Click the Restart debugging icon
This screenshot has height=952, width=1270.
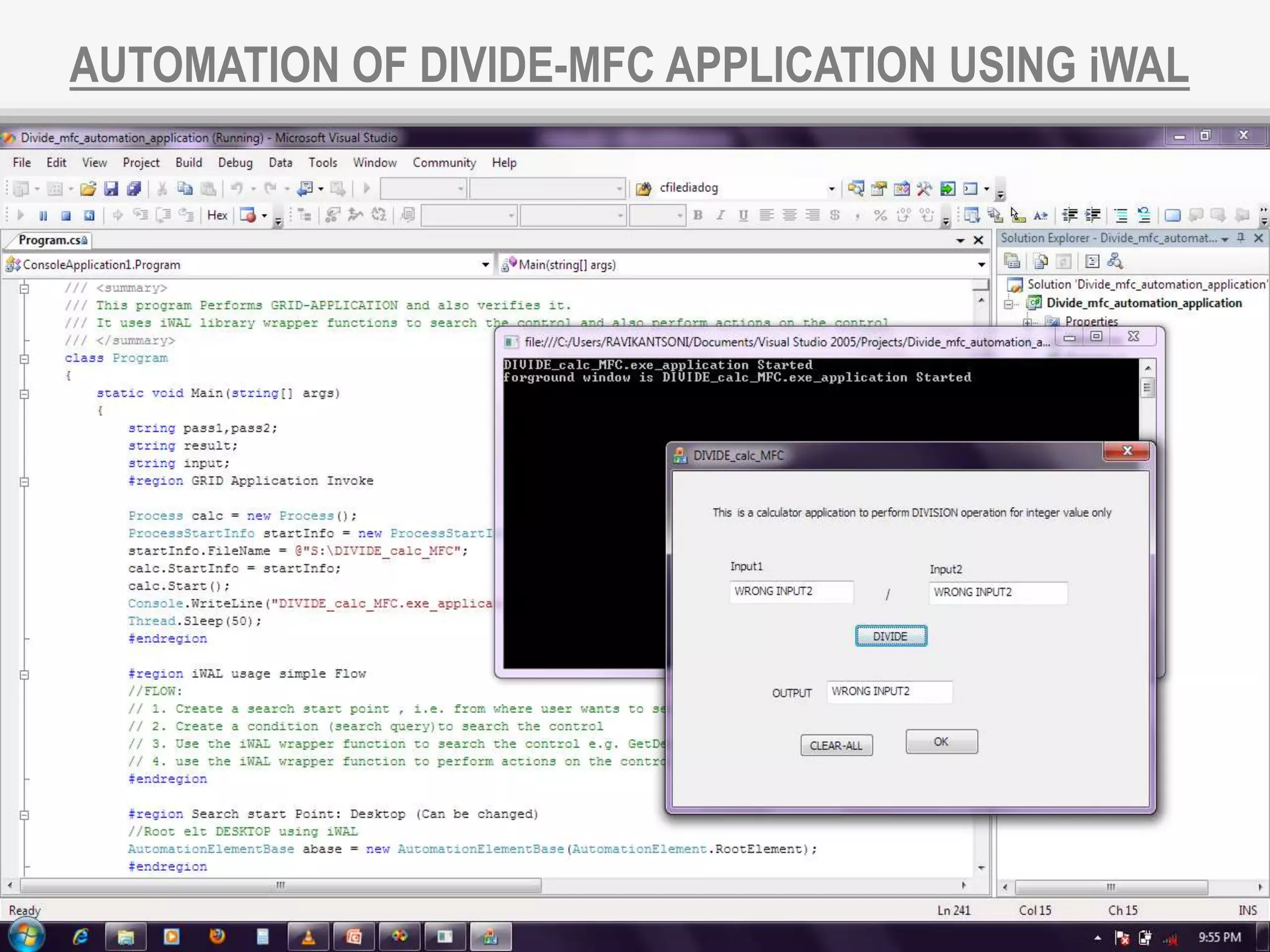coord(89,216)
